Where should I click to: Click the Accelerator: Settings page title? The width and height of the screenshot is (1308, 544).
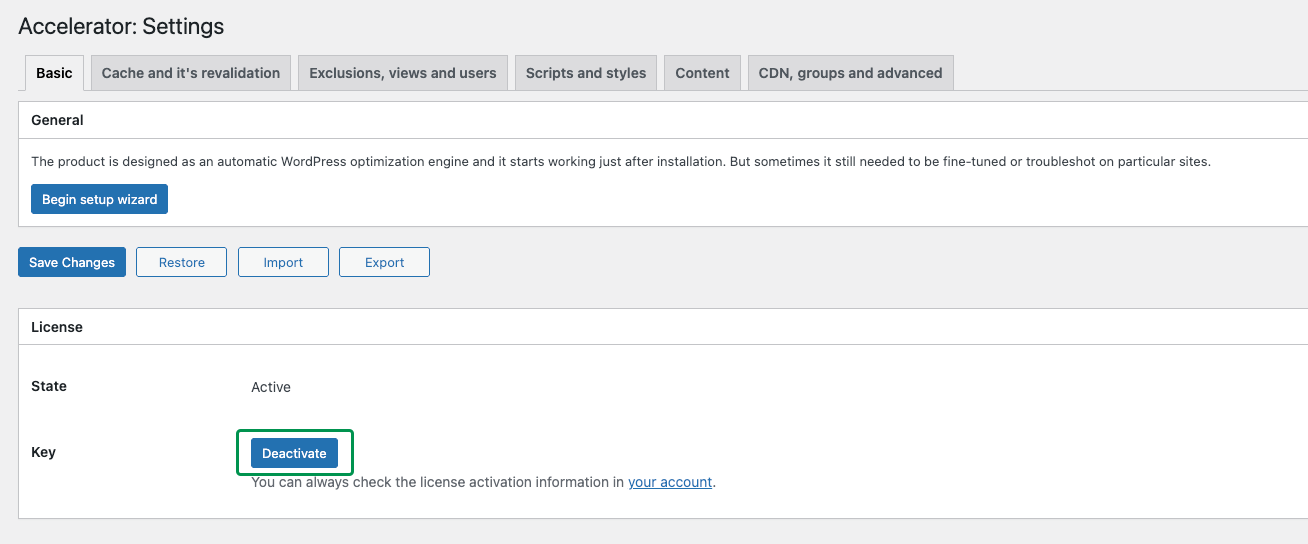[121, 26]
